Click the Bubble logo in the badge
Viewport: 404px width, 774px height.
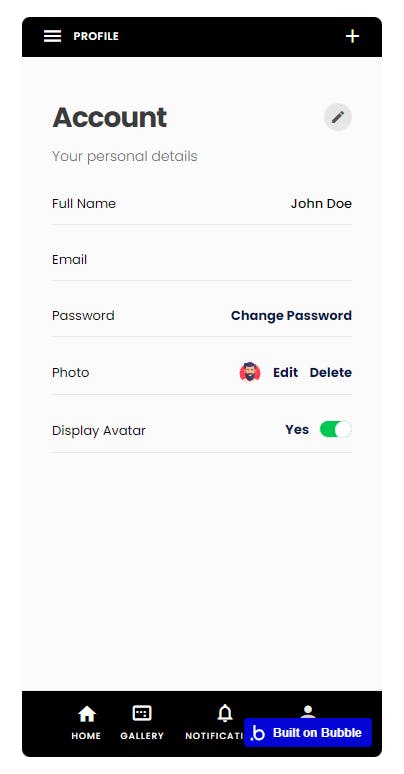click(258, 733)
